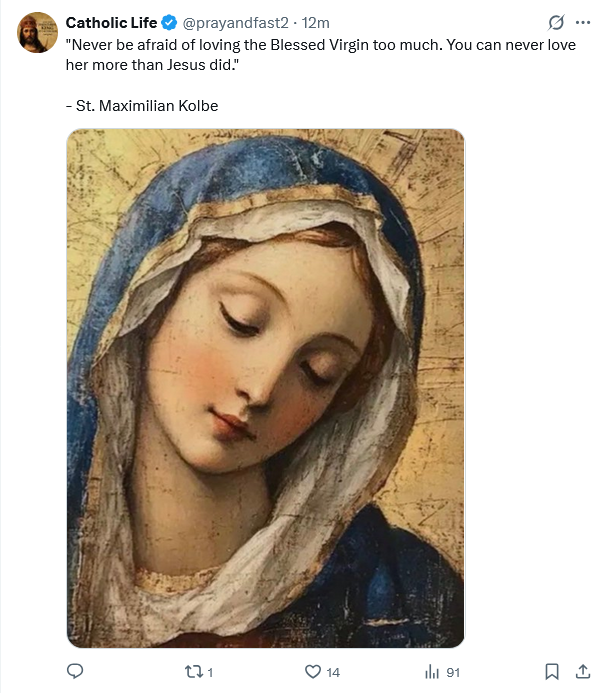Click the like count 14
Viewport: 608px width, 693px height.
pyautogui.click(x=333, y=672)
